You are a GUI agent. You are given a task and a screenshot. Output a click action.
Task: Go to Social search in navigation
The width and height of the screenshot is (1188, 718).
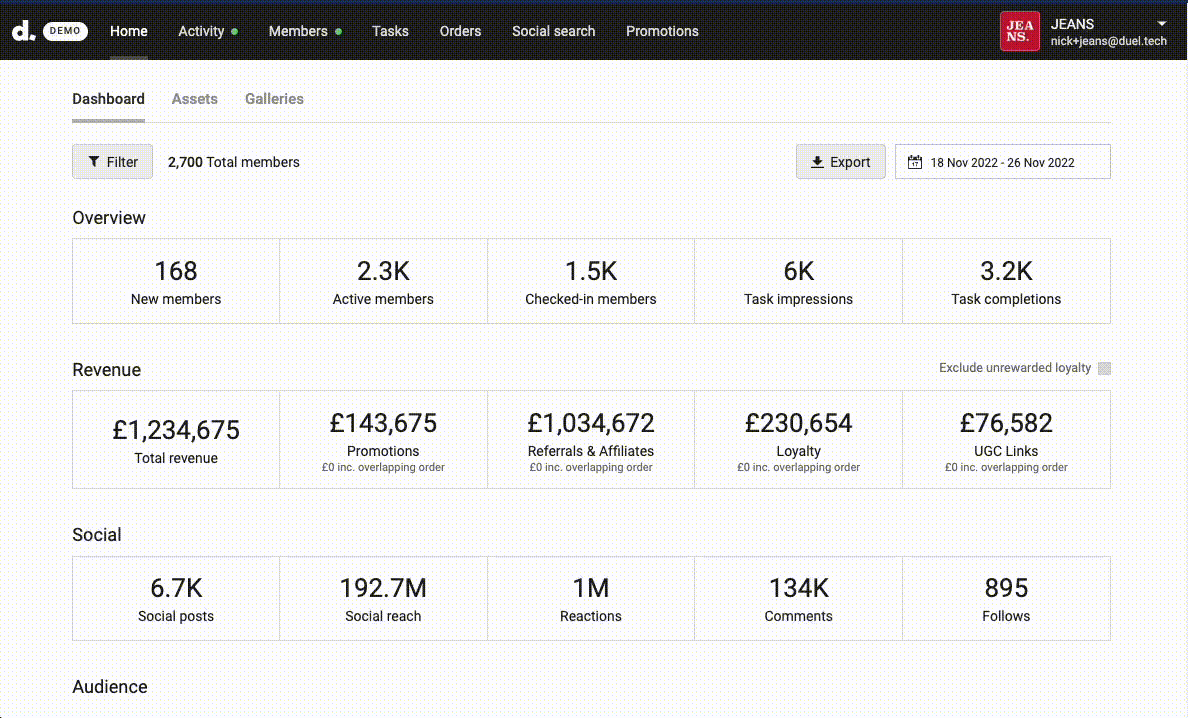[x=553, y=31]
